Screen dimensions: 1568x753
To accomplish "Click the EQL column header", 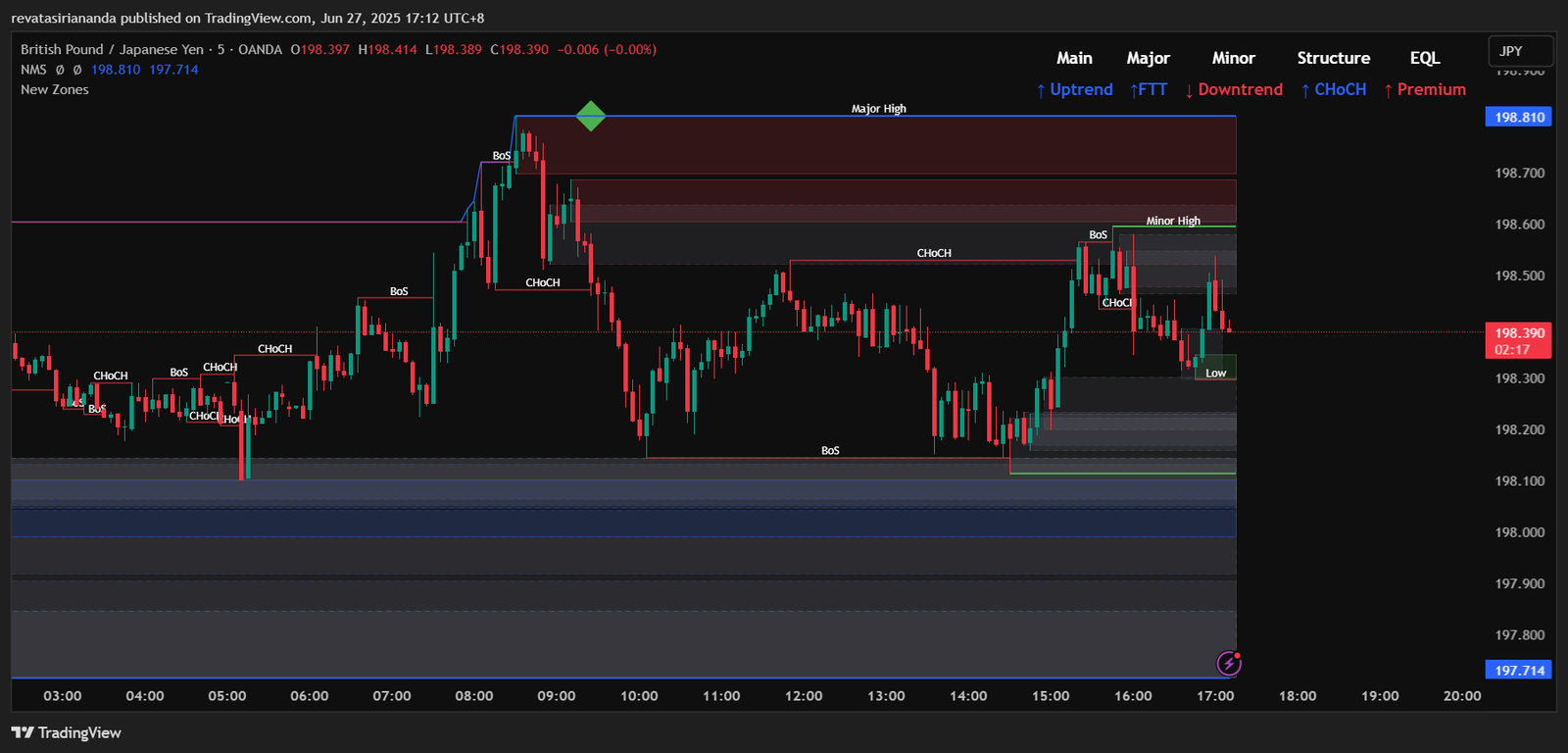I will (1424, 58).
